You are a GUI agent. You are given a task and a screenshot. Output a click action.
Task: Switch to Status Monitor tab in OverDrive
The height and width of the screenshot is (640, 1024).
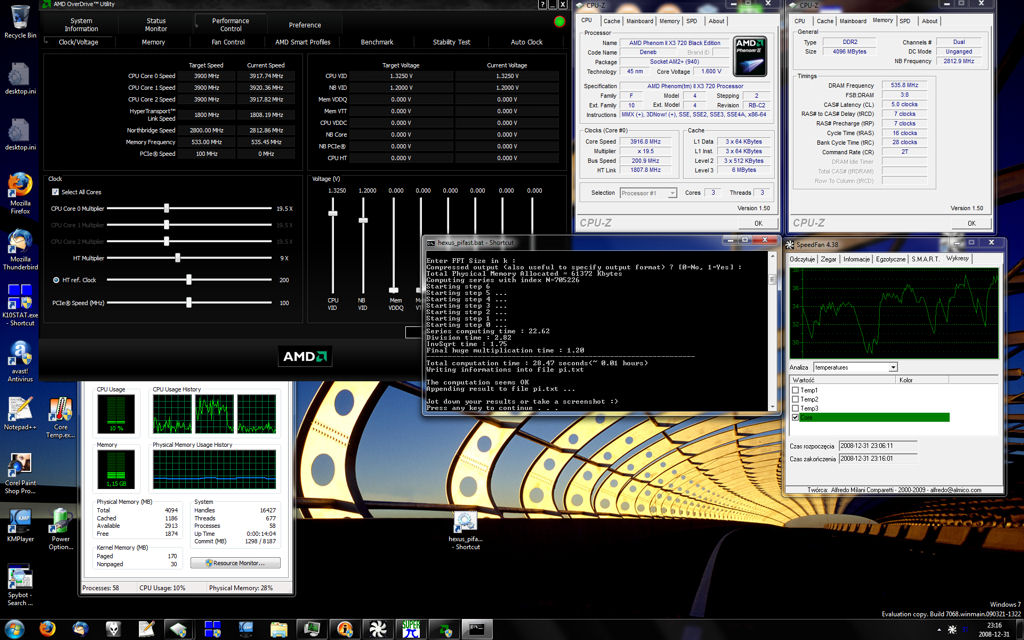click(156, 25)
